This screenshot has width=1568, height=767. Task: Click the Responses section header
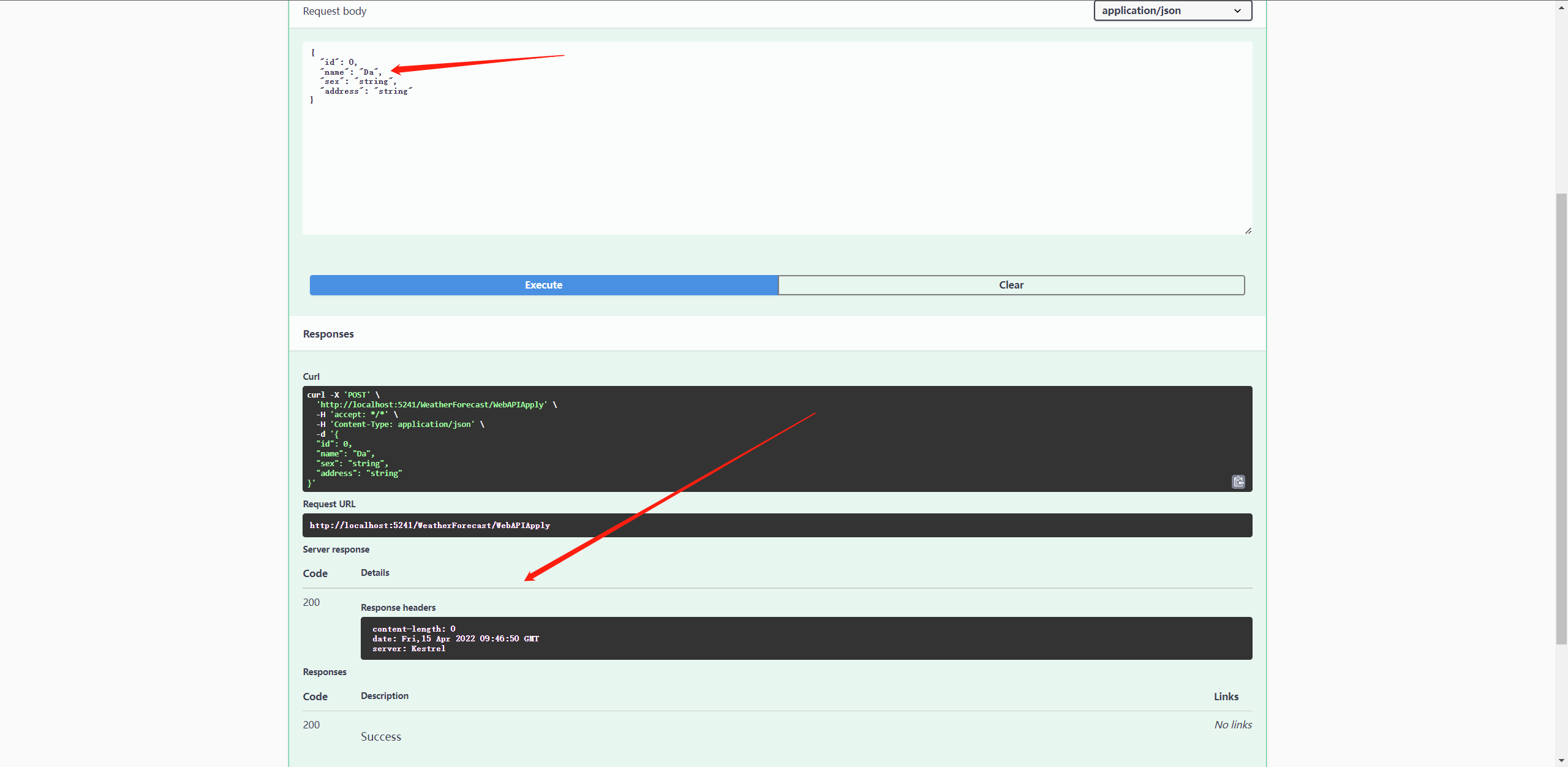(328, 334)
